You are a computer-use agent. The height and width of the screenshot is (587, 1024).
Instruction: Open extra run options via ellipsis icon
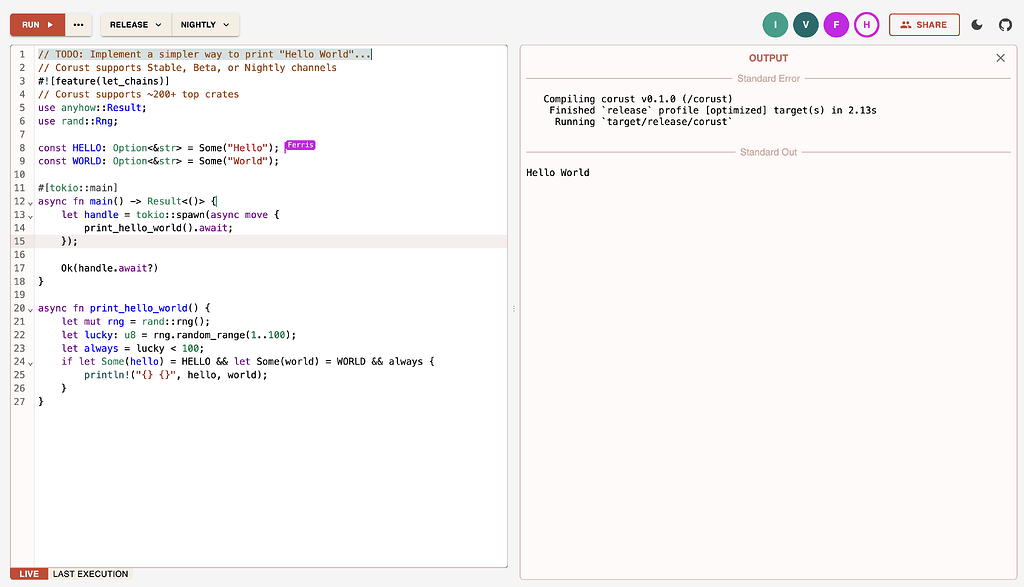(77, 25)
